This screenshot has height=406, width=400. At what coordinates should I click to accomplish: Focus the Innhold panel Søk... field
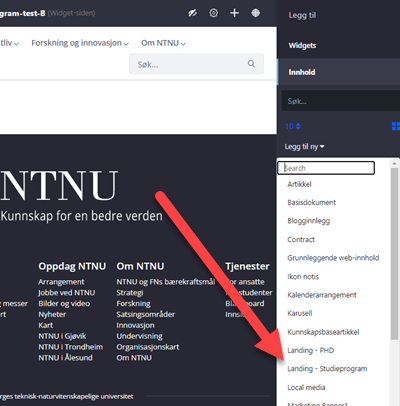tap(341, 101)
